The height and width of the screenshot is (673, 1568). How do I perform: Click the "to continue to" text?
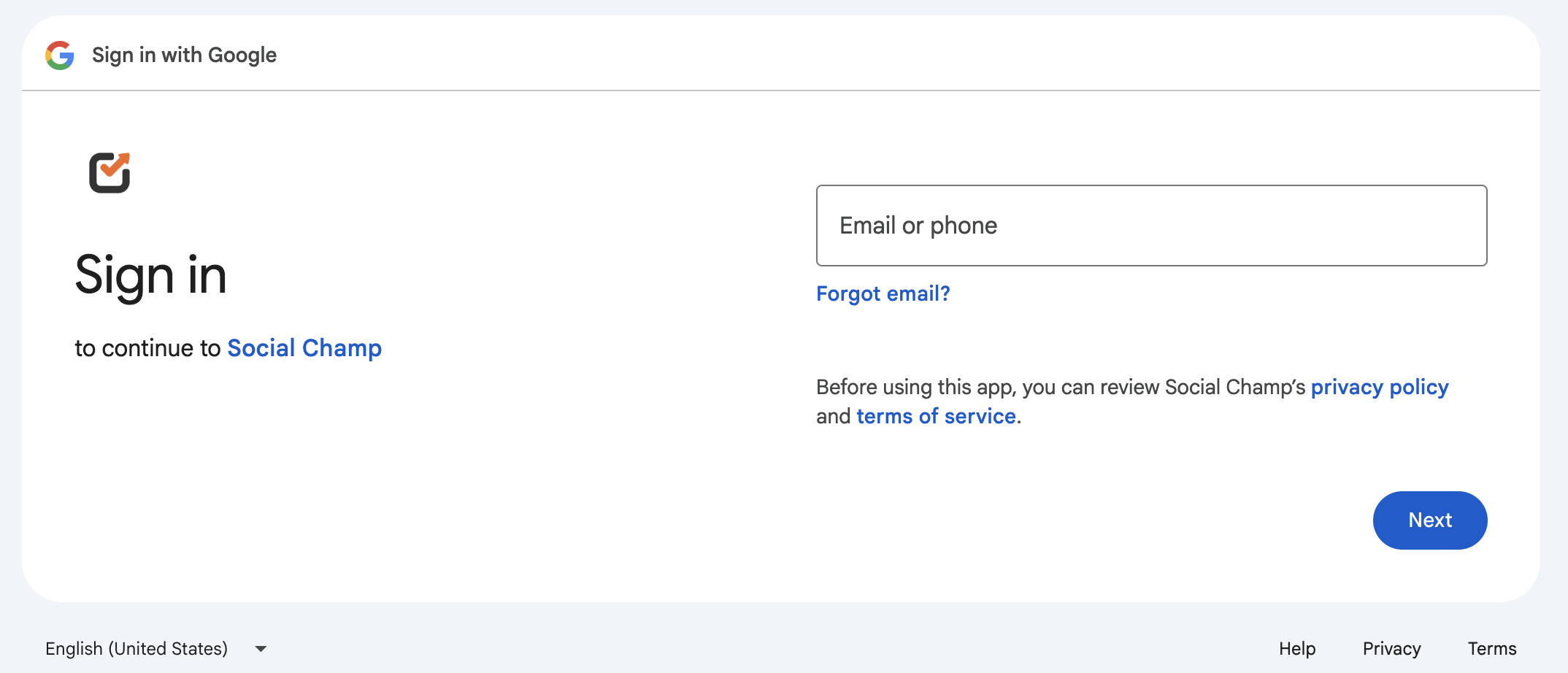(x=147, y=348)
